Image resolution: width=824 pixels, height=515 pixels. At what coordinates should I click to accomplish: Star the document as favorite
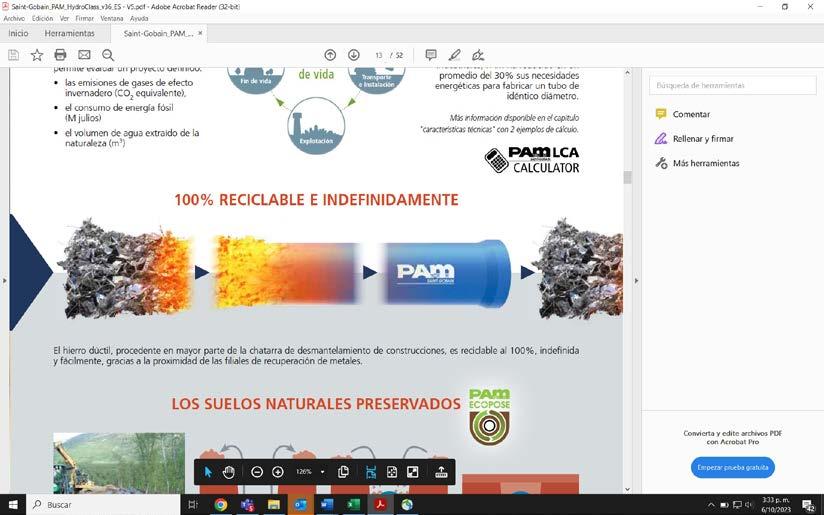click(x=37, y=55)
